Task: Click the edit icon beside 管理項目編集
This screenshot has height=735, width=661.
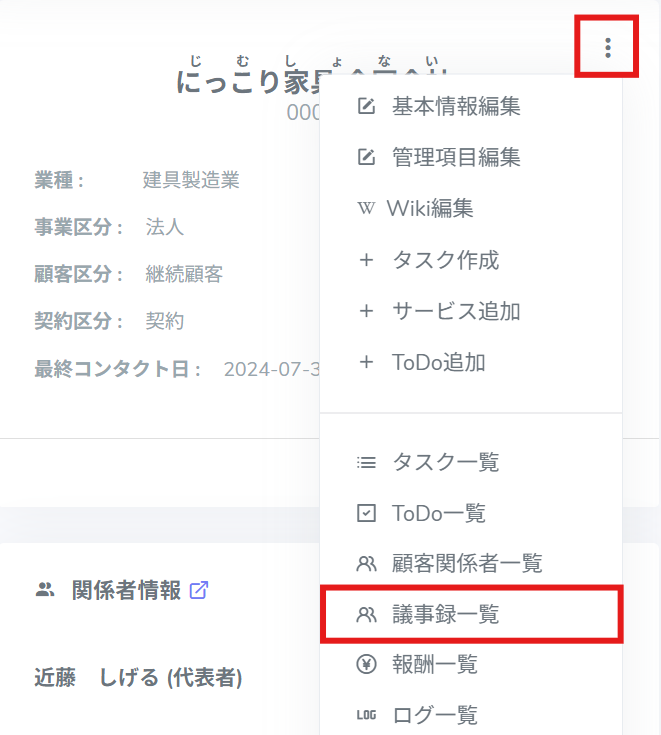Action: tap(366, 157)
